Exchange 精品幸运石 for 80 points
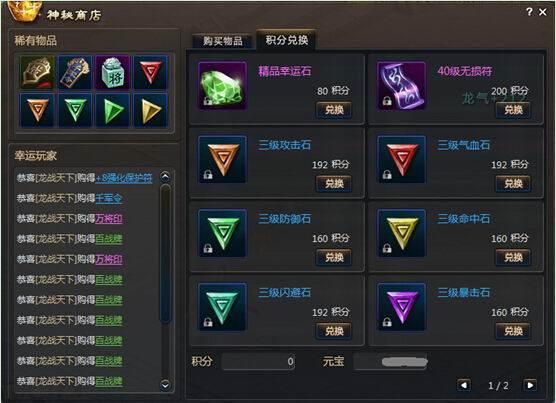 tap(334, 110)
